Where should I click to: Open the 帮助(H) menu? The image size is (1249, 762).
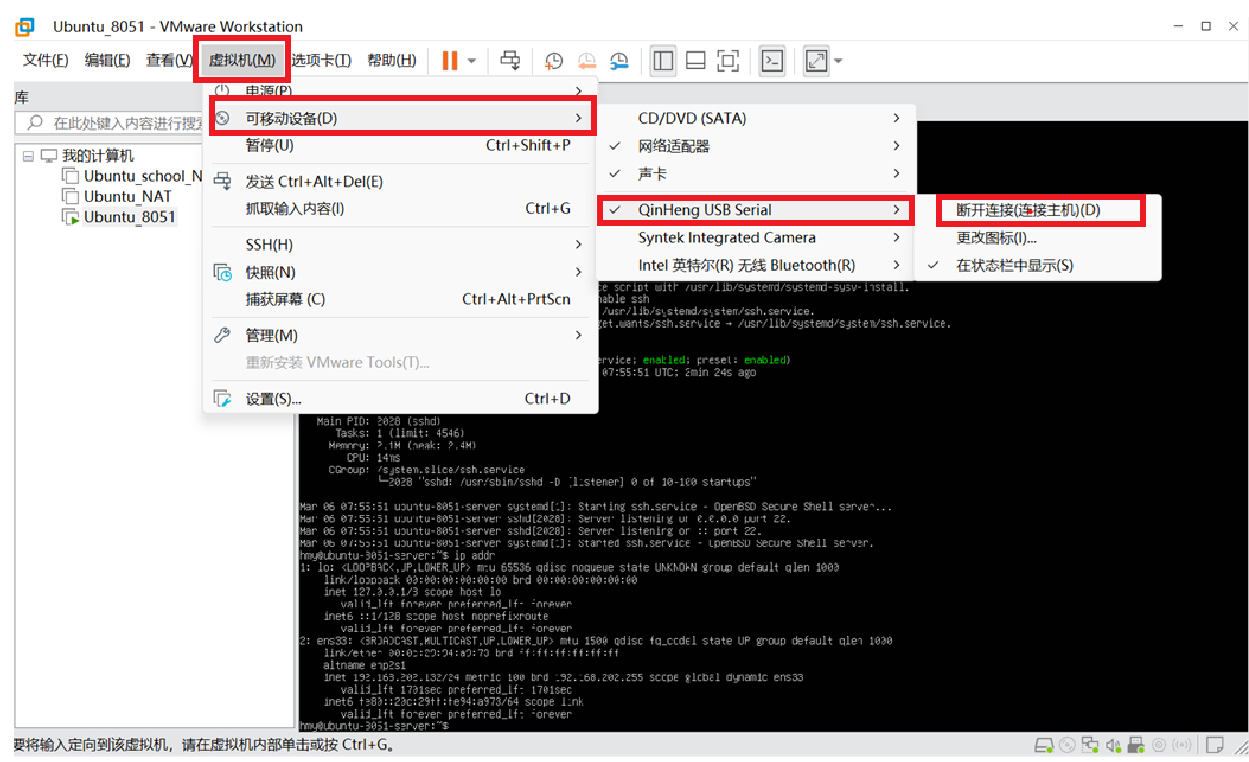[392, 61]
